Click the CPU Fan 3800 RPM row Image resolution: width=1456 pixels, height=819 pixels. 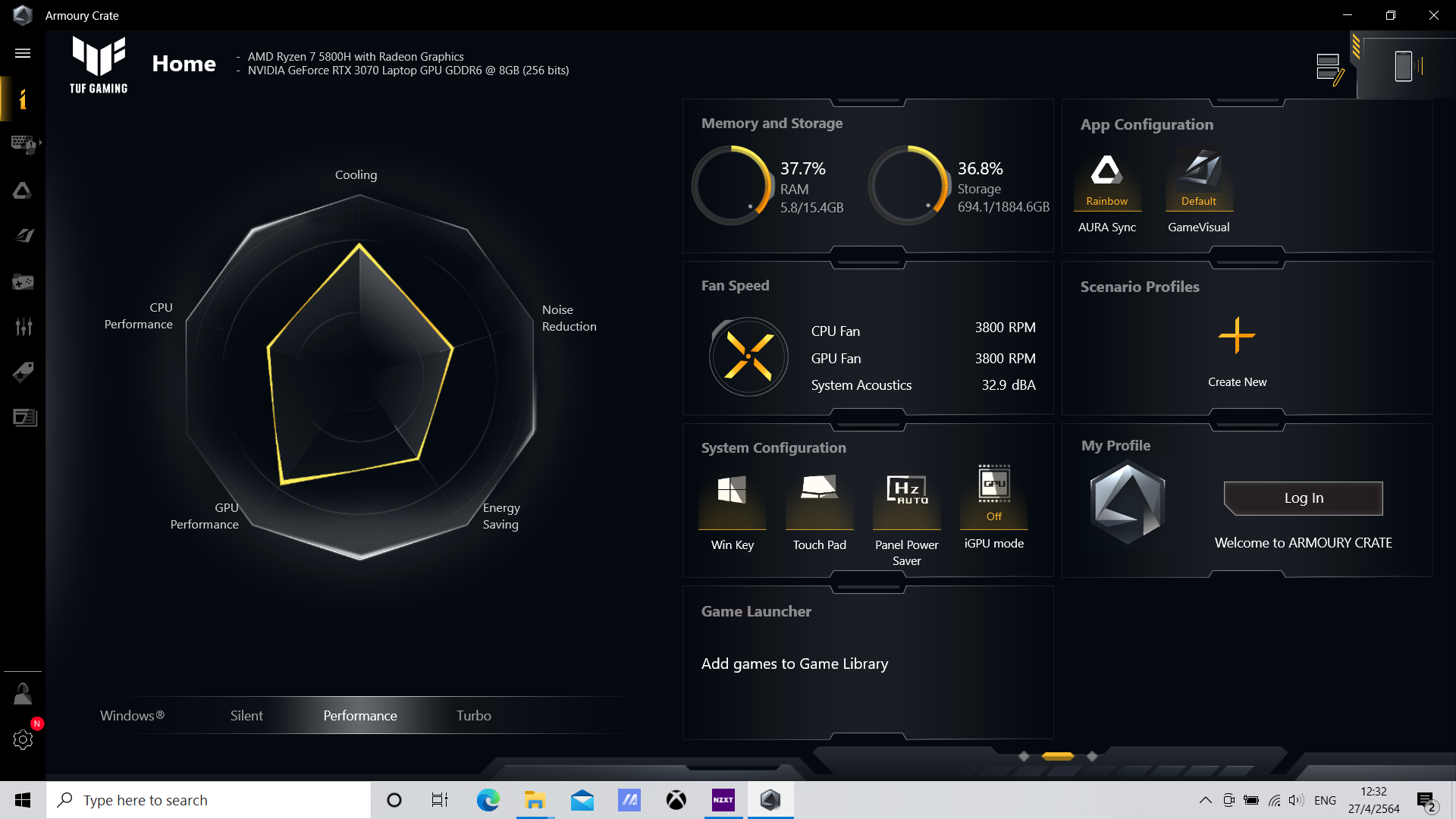(x=923, y=329)
